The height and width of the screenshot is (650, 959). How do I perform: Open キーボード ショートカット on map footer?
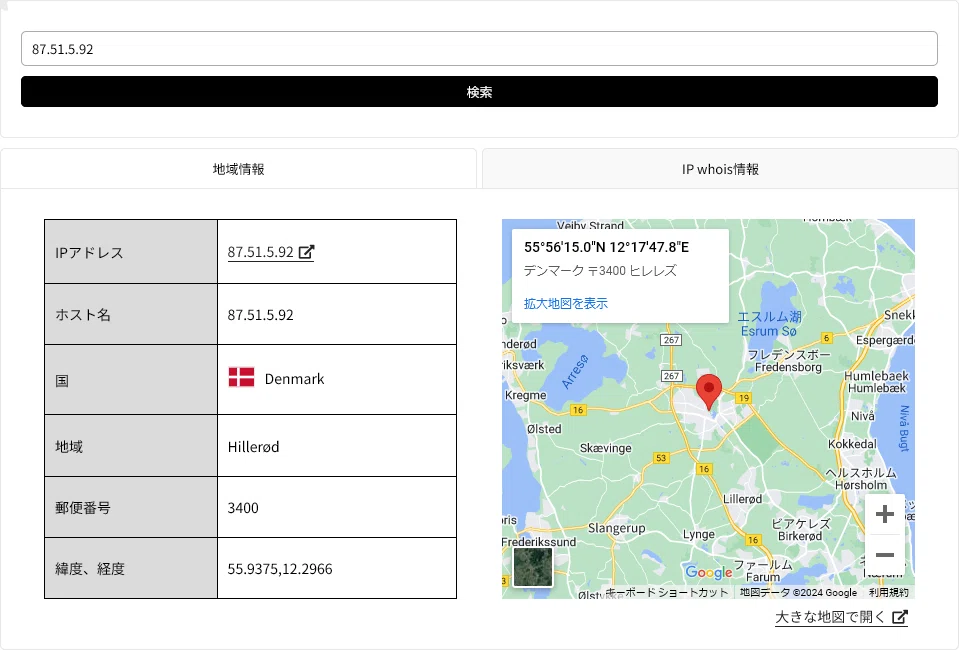click(667, 593)
